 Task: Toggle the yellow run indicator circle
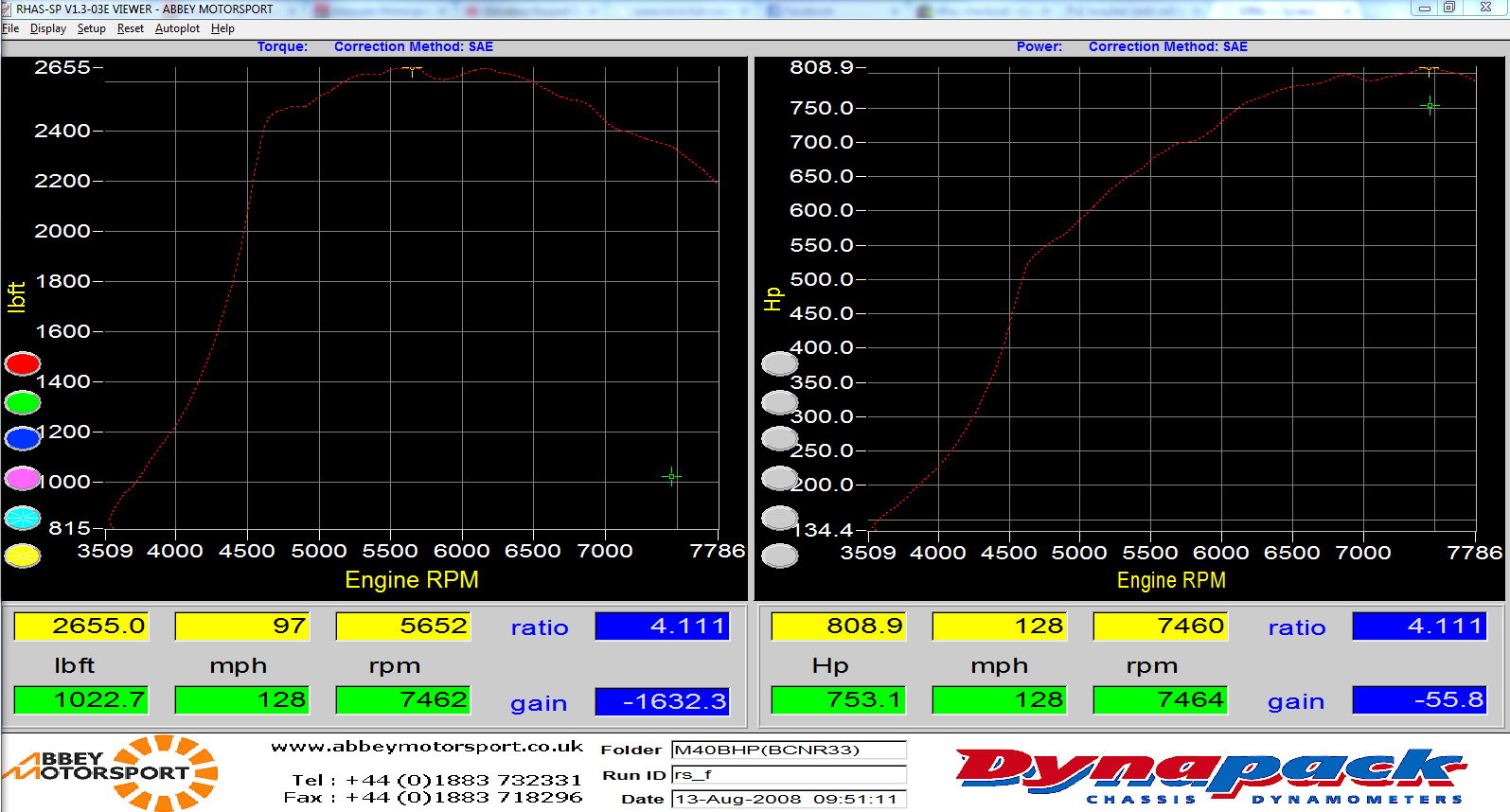pyautogui.click(x=23, y=556)
